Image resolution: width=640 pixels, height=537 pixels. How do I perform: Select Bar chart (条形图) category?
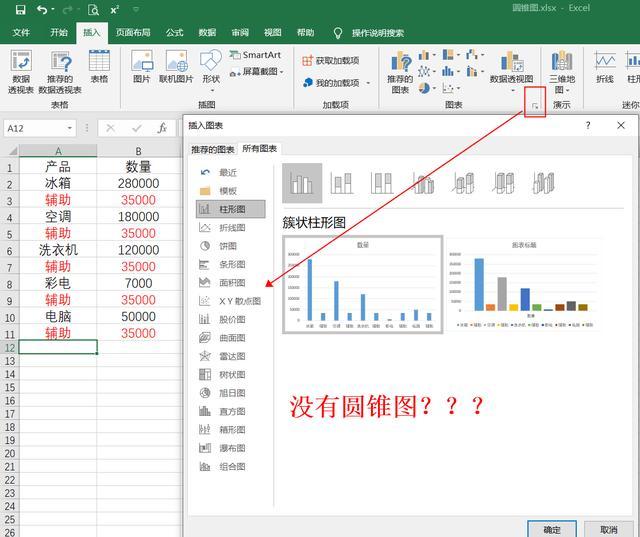click(231, 264)
